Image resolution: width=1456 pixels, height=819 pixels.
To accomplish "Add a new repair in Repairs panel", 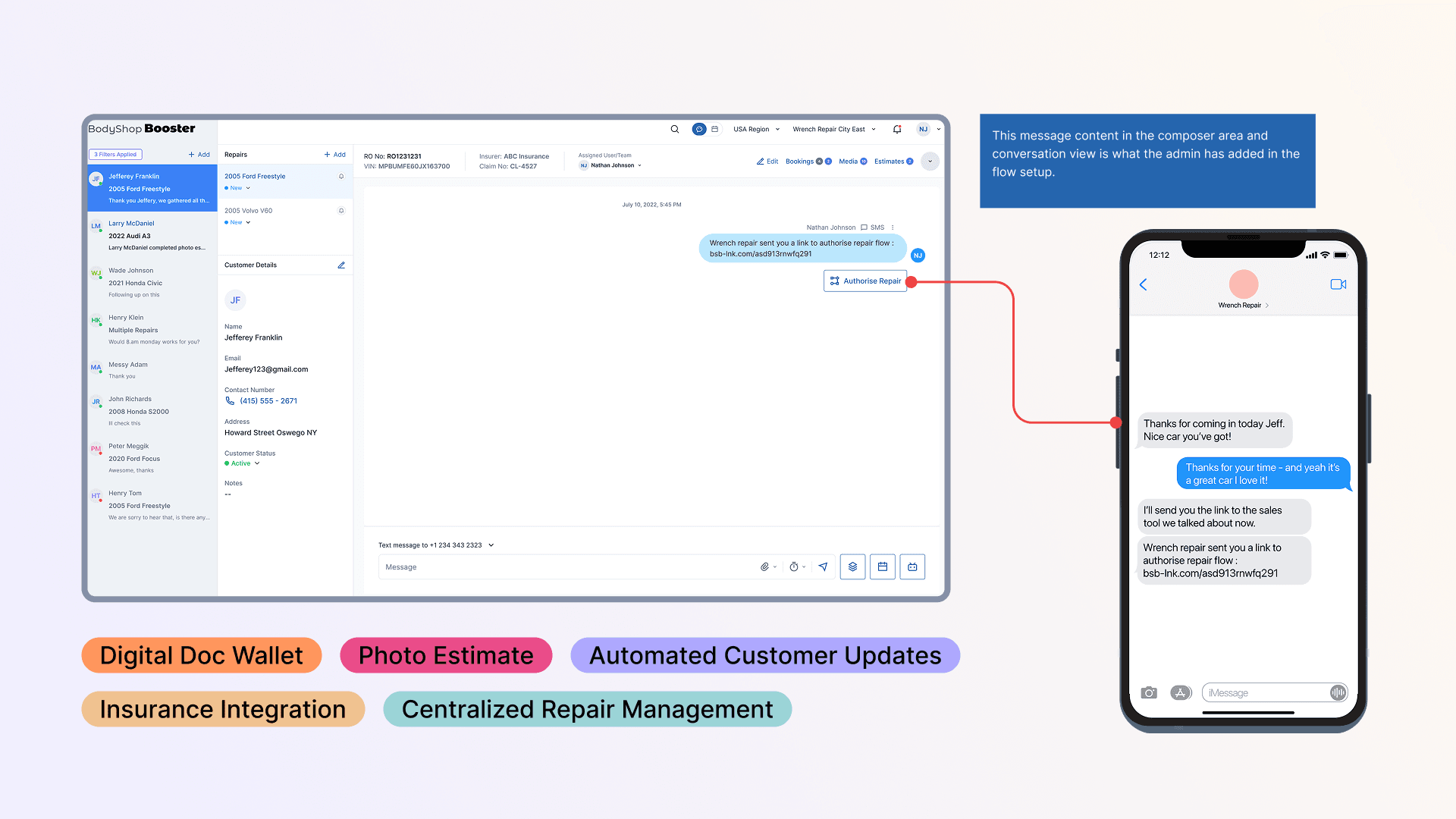I will pyautogui.click(x=335, y=155).
